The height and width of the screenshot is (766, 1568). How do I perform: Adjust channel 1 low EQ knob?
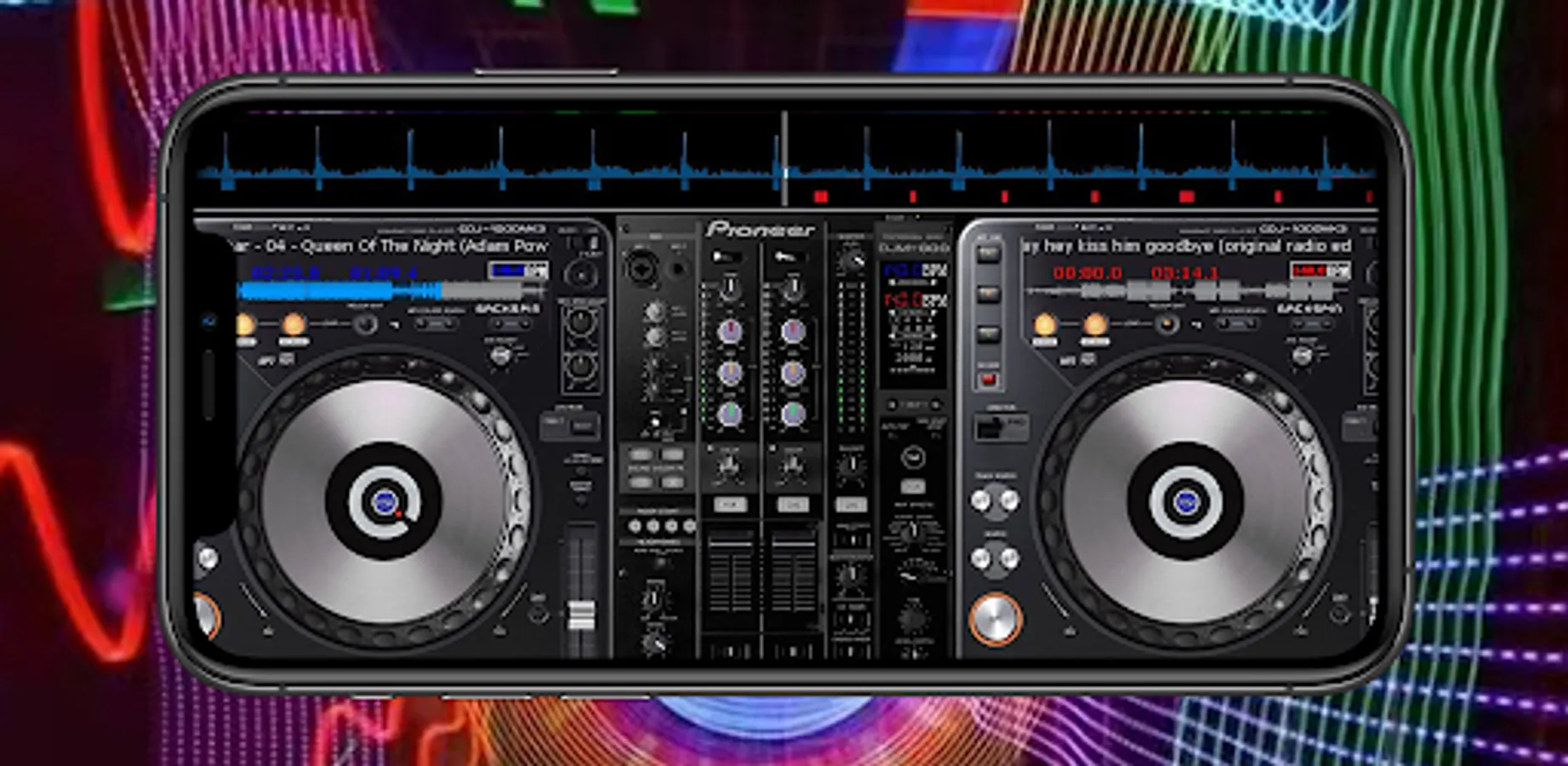729,414
